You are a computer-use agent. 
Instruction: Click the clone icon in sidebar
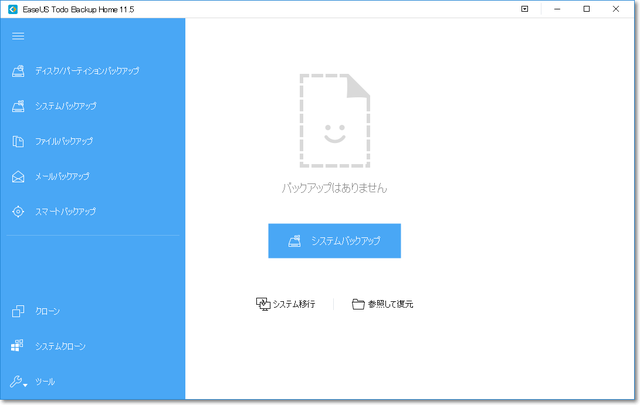tap(18, 311)
